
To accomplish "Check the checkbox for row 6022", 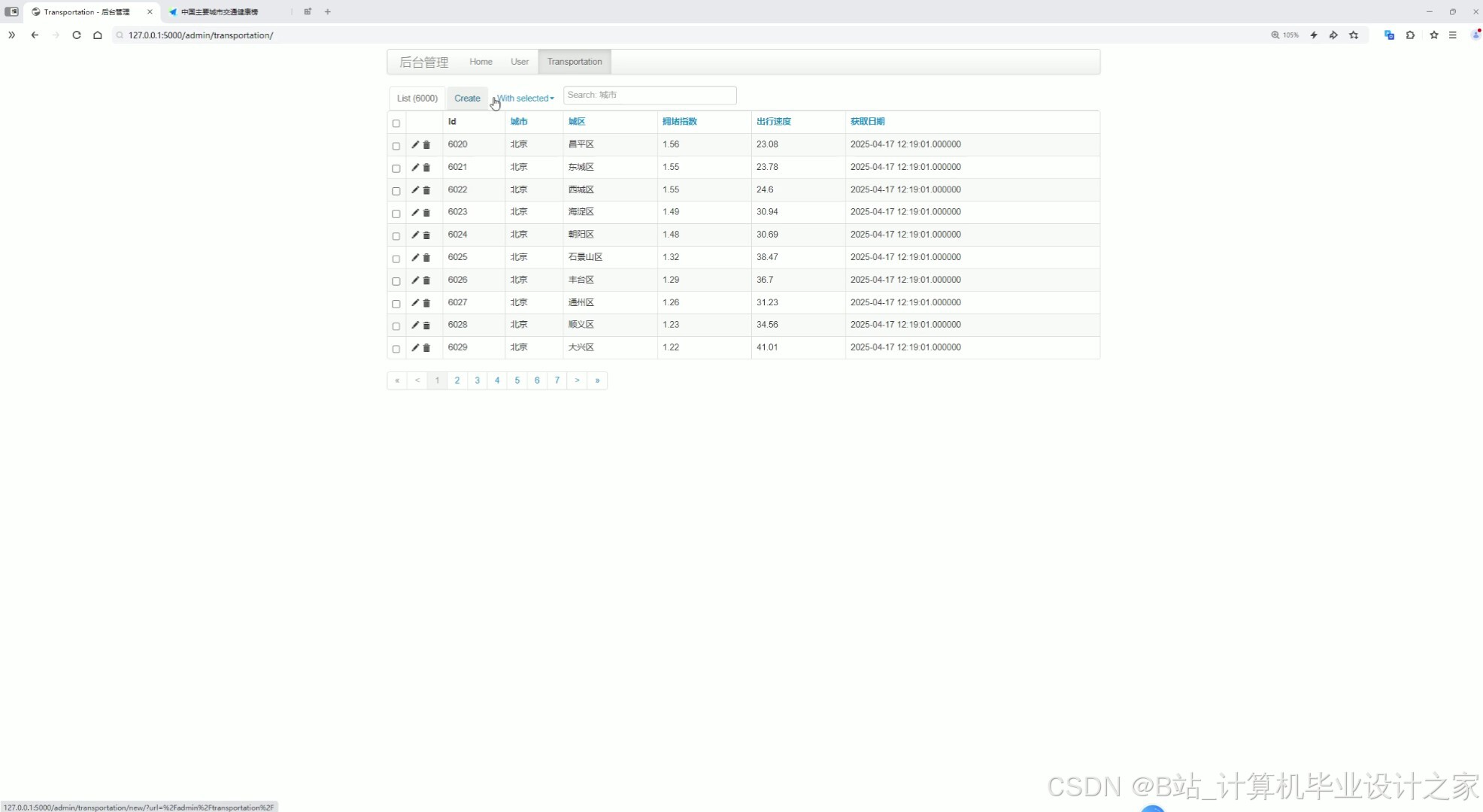I will click(x=396, y=191).
